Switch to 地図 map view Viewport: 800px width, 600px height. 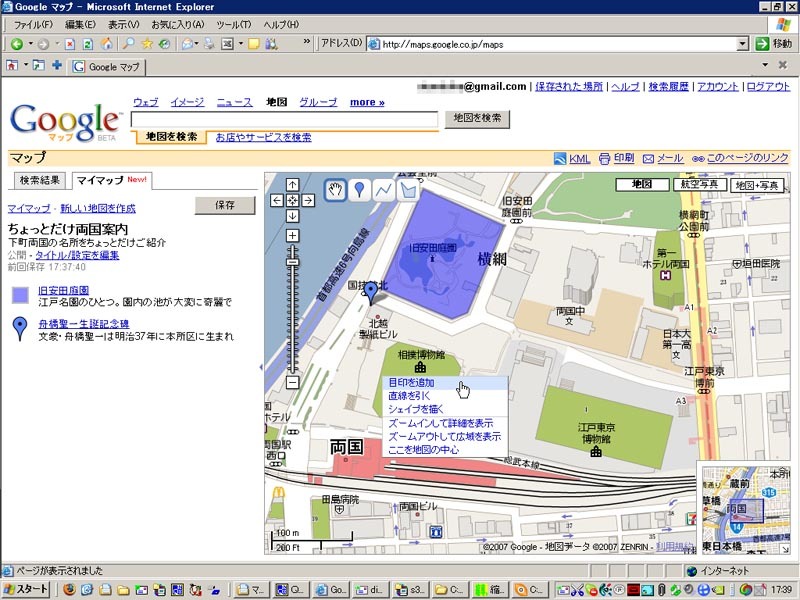642,185
